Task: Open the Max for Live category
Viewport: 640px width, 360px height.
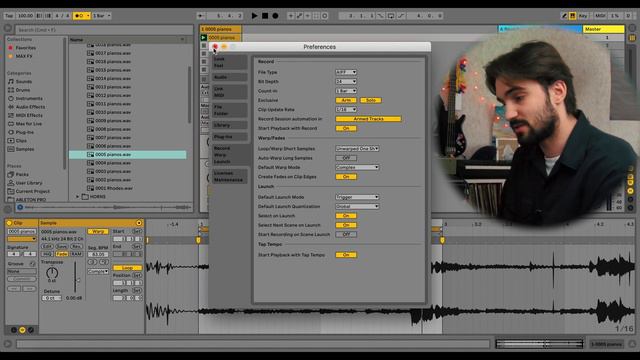Action: click(x=29, y=124)
